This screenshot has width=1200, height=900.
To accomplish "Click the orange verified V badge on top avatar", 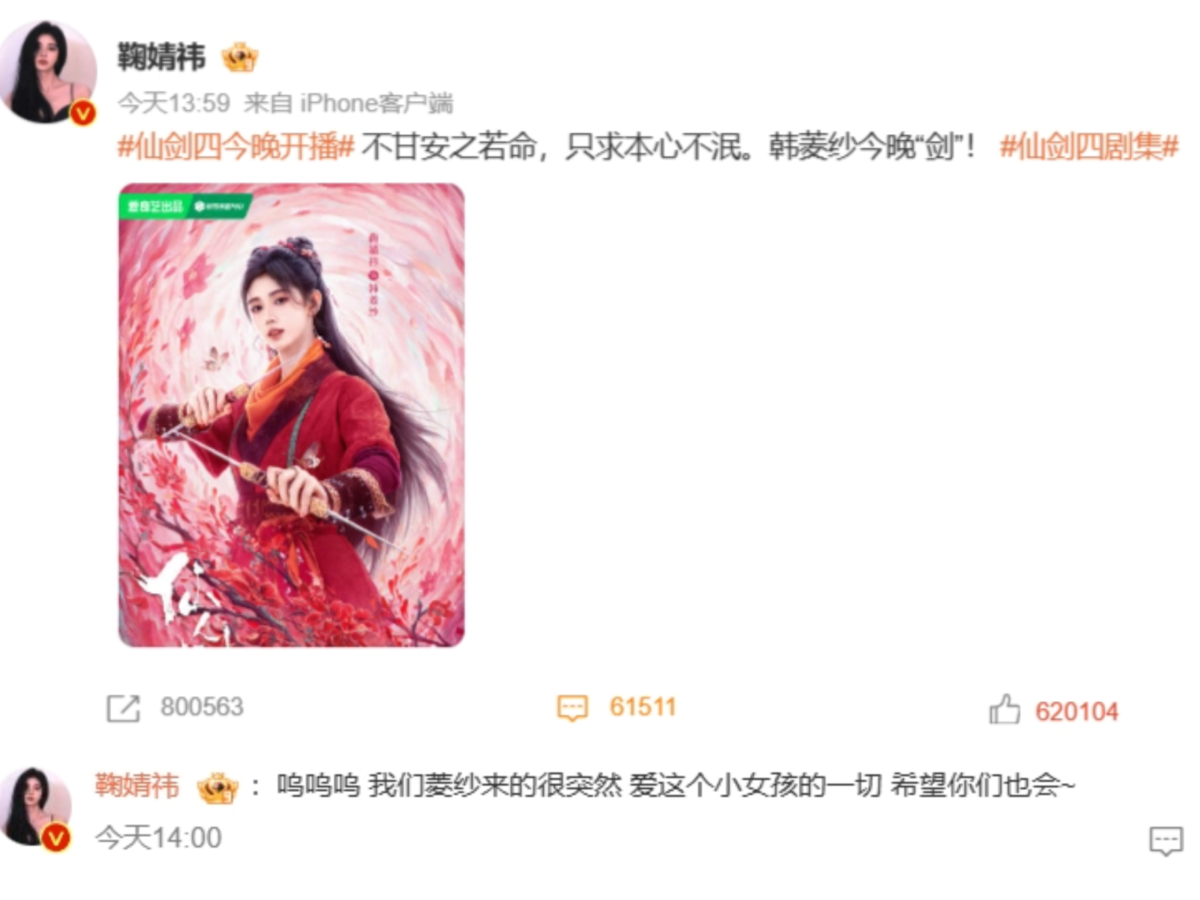I will [x=83, y=113].
